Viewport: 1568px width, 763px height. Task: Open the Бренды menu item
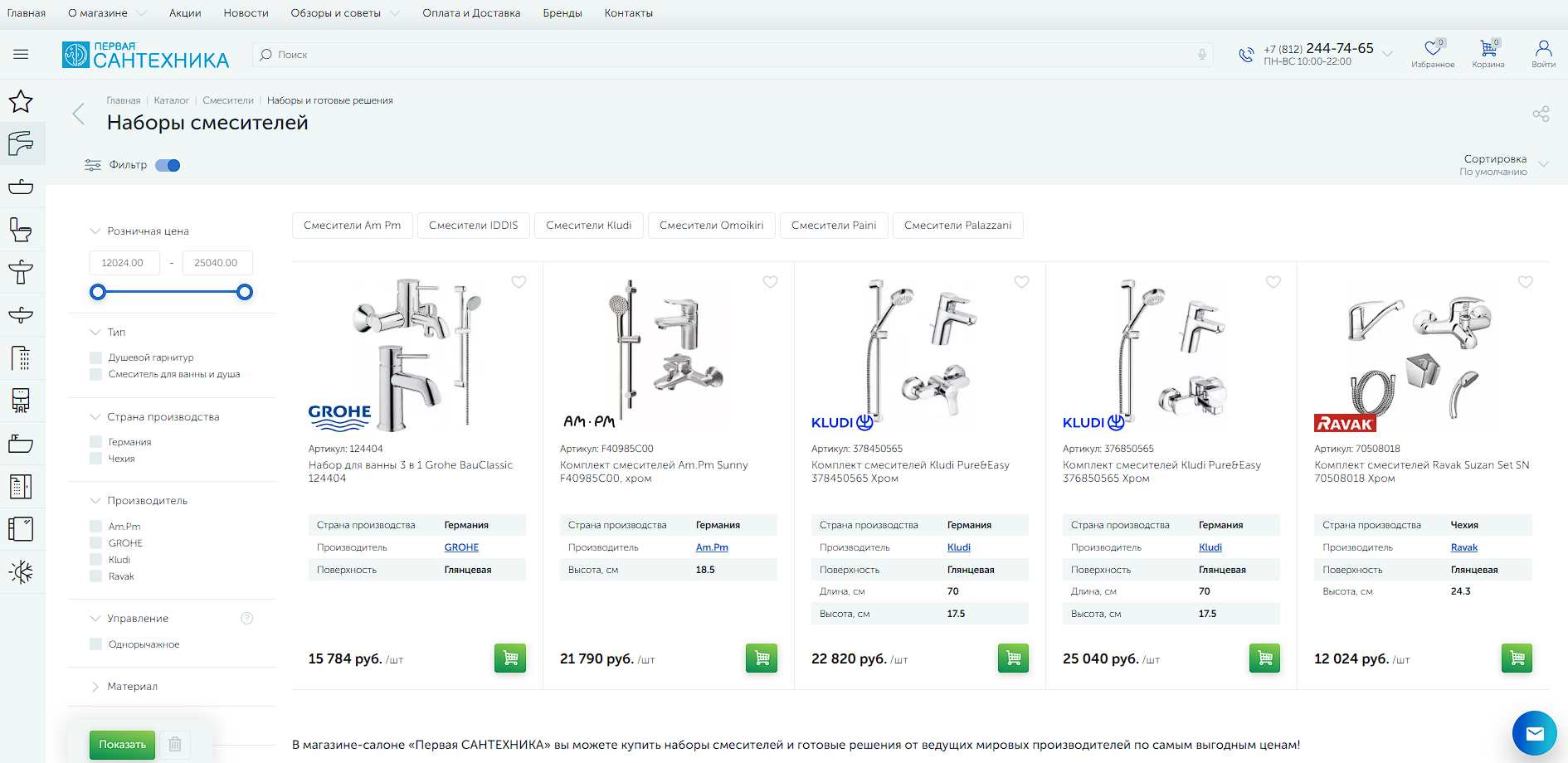562,13
